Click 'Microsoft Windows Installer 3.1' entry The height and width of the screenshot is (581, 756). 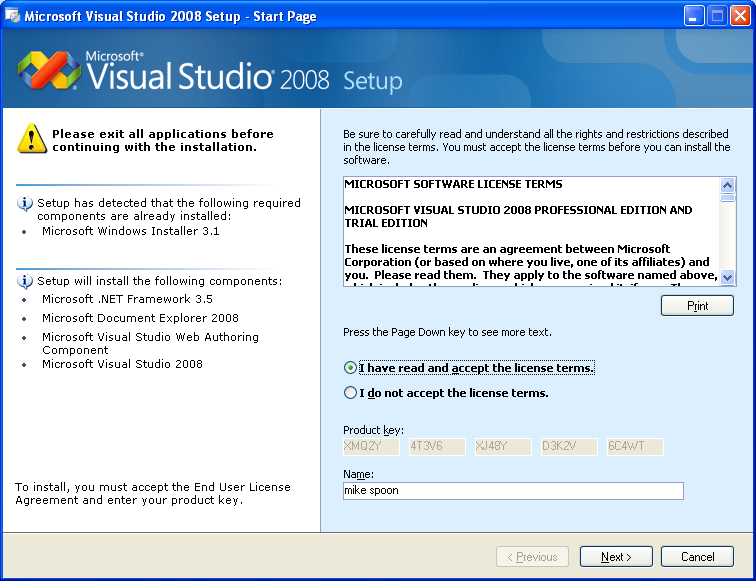pyautogui.click(x=131, y=231)
